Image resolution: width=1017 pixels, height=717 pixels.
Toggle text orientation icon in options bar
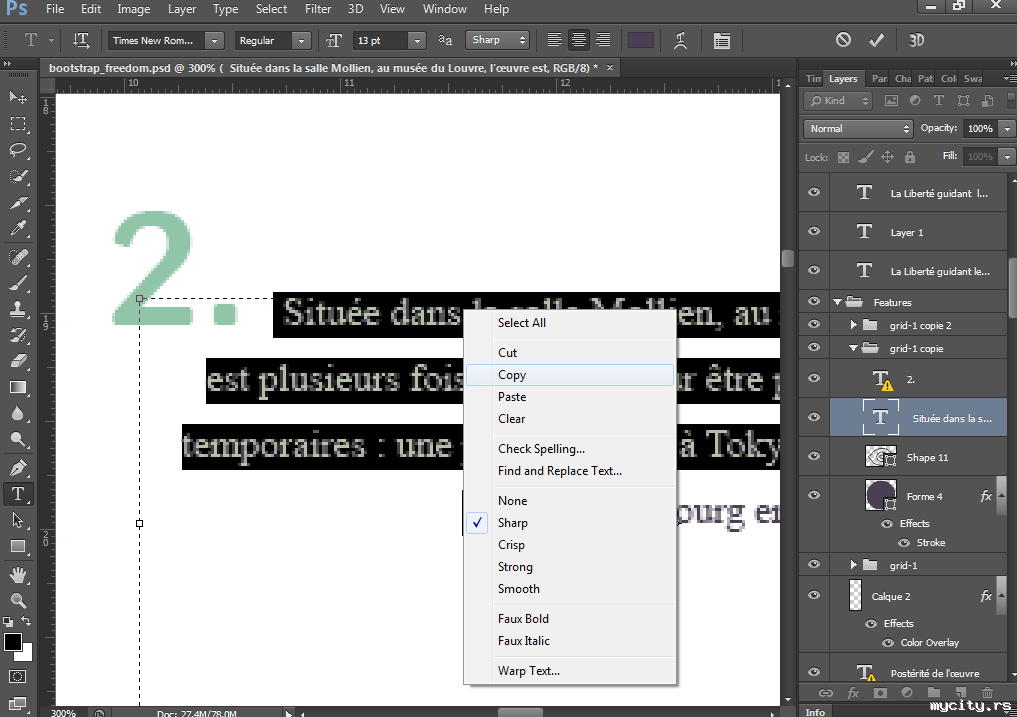pyautogui.click(x=82, y=40)
